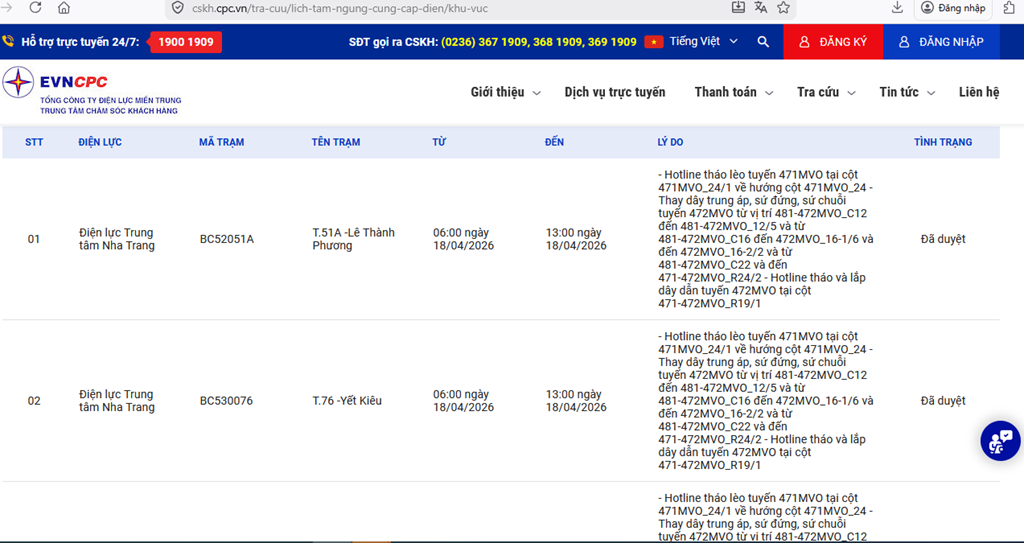This screenshot has height=543, width=1024.
Task: Go to browser home page icon
Action: 64,8
